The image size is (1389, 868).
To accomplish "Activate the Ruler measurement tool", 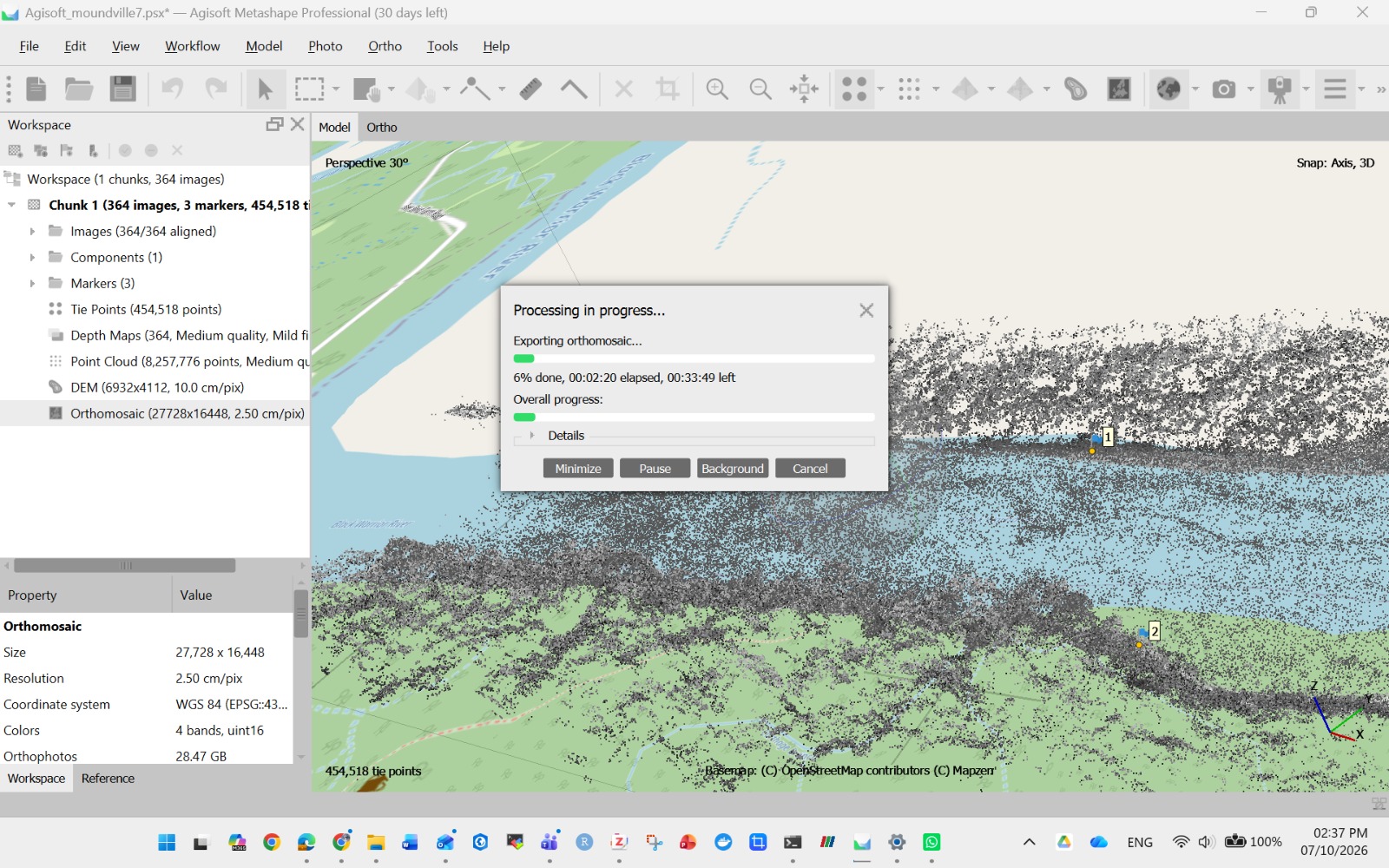I will click(530, 89).
